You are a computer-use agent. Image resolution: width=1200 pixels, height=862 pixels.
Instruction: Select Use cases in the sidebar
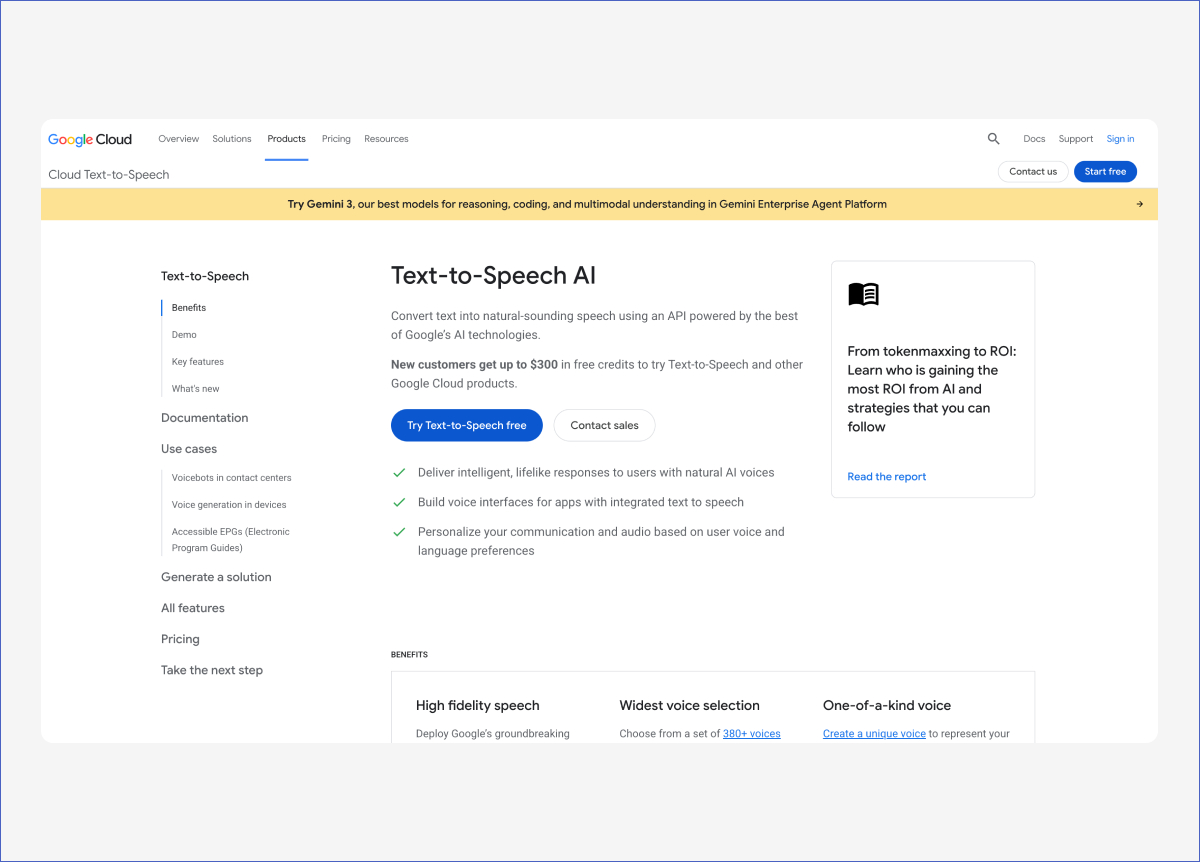point(189,449)
